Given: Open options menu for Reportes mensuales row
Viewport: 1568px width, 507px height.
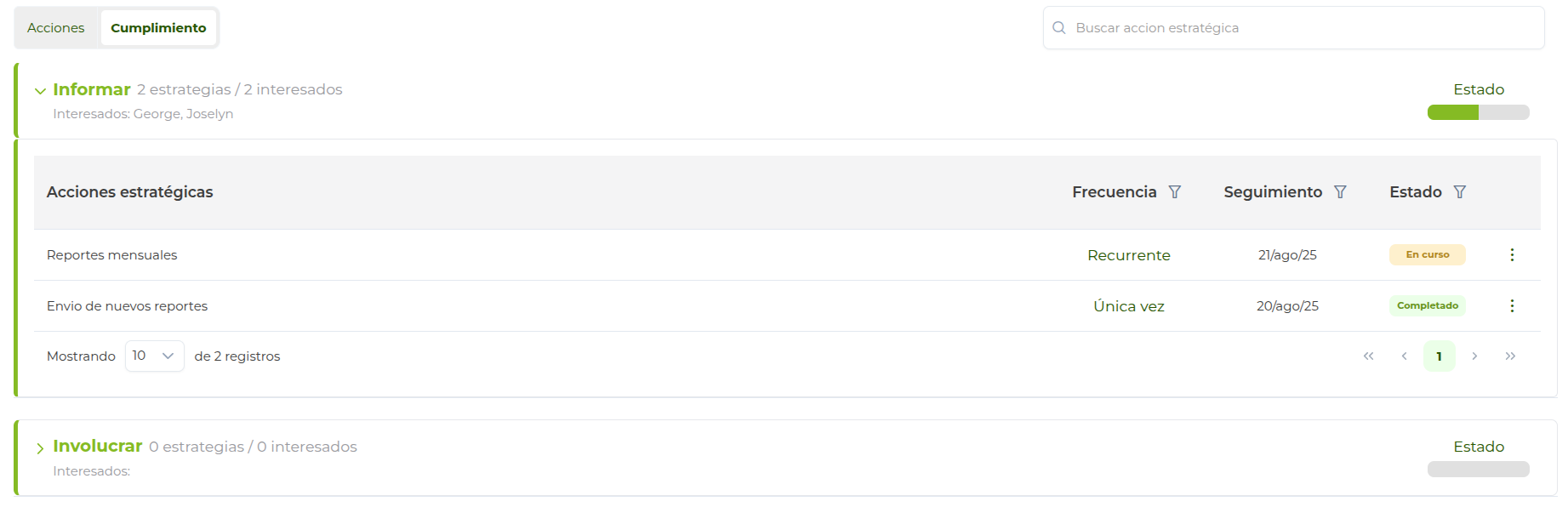Looking at the screenshot, I should tap(1512, 255).
